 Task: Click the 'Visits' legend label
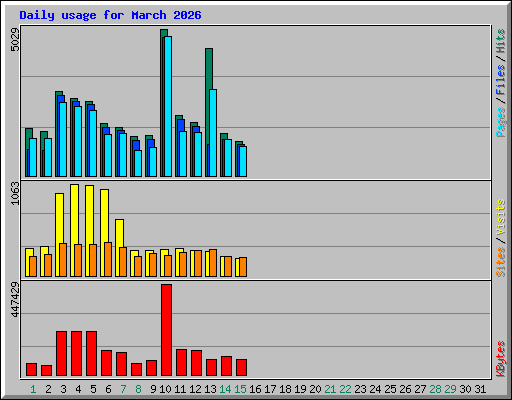coord(500,217)
